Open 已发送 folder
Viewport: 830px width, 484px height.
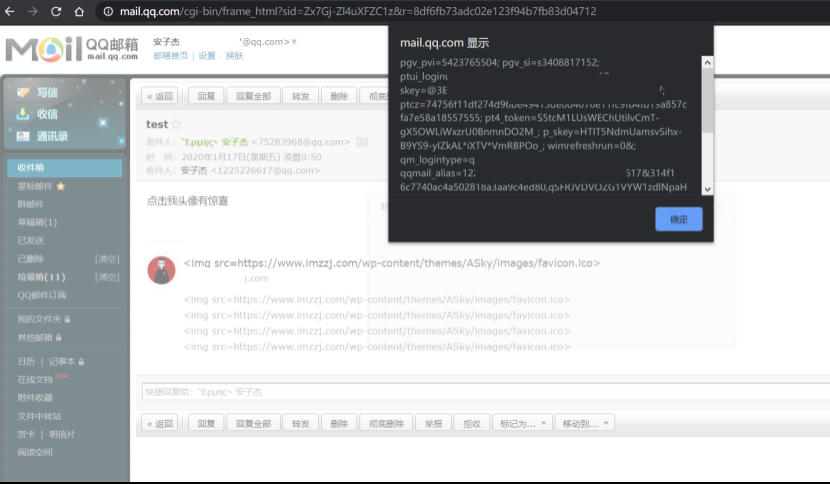click(x=31, y=240)
